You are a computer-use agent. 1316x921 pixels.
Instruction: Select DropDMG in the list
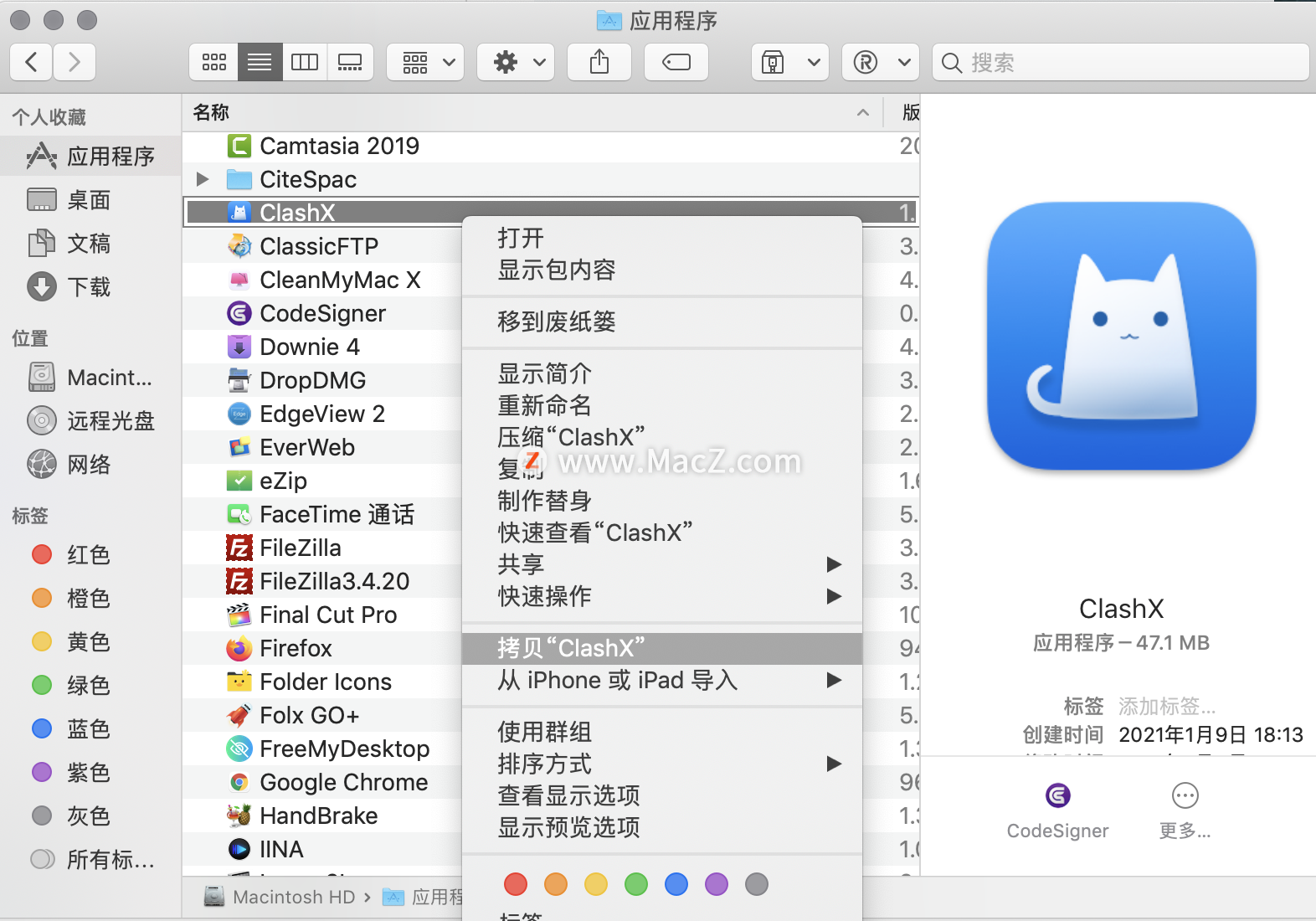click(322, 380)
